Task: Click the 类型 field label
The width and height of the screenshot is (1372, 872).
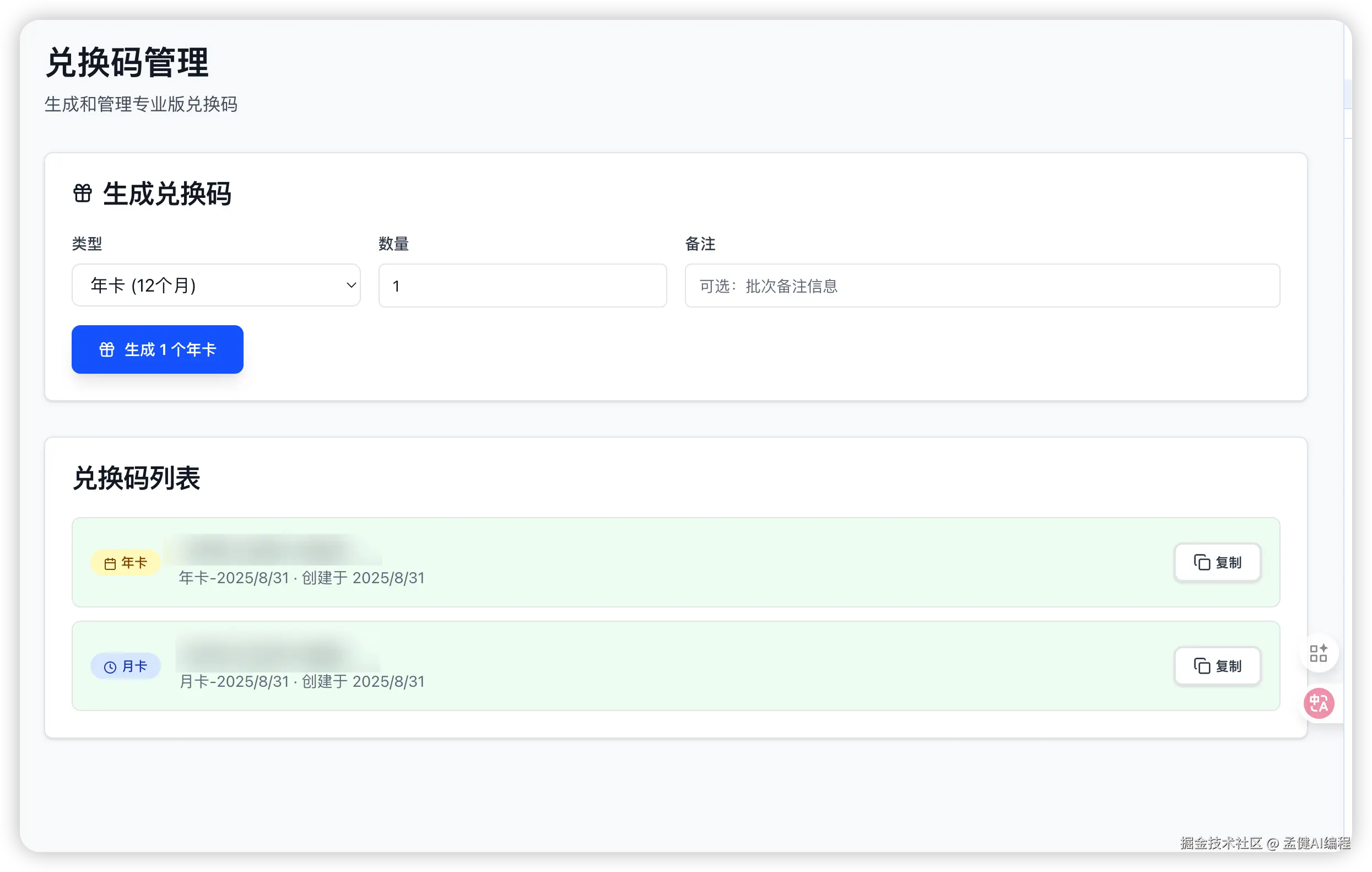Action: click(87, 244)
